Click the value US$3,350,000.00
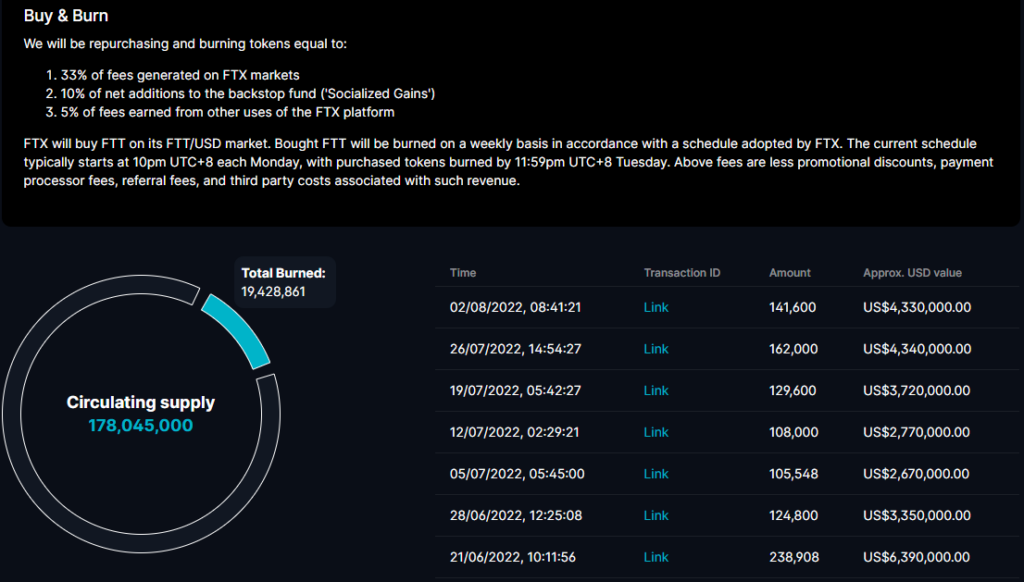The width and height of the screenshot is (1024, 582). point(916,515)
